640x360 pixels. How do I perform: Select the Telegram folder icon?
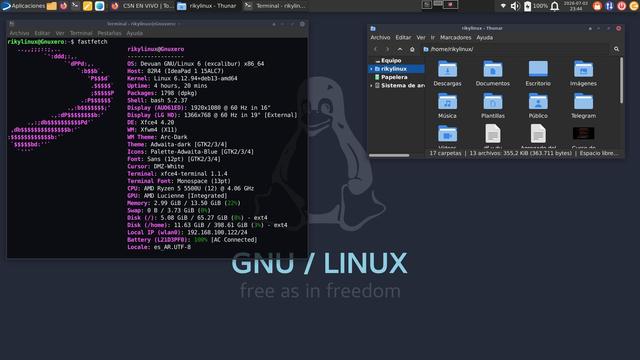click(583, 102)
